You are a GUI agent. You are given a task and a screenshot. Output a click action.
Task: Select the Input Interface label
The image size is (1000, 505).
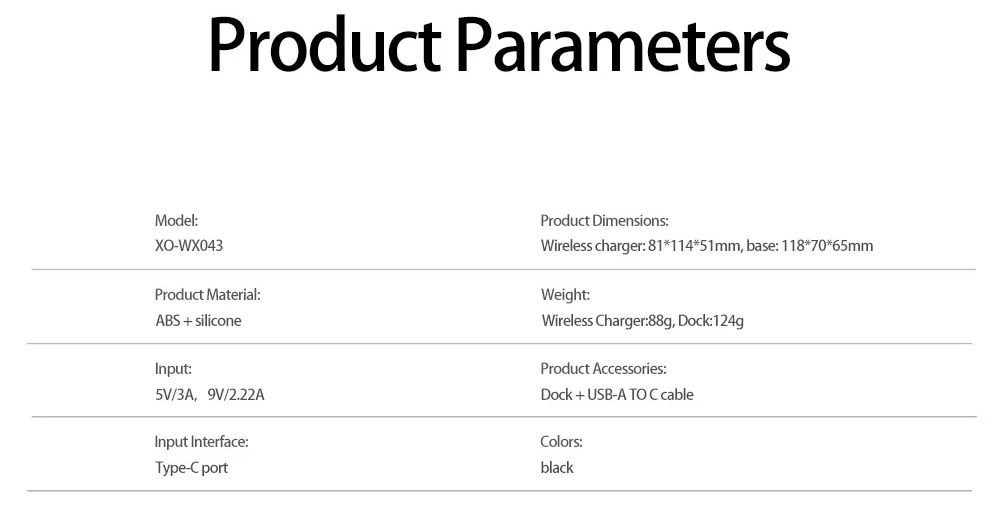(x=202, y=442)
